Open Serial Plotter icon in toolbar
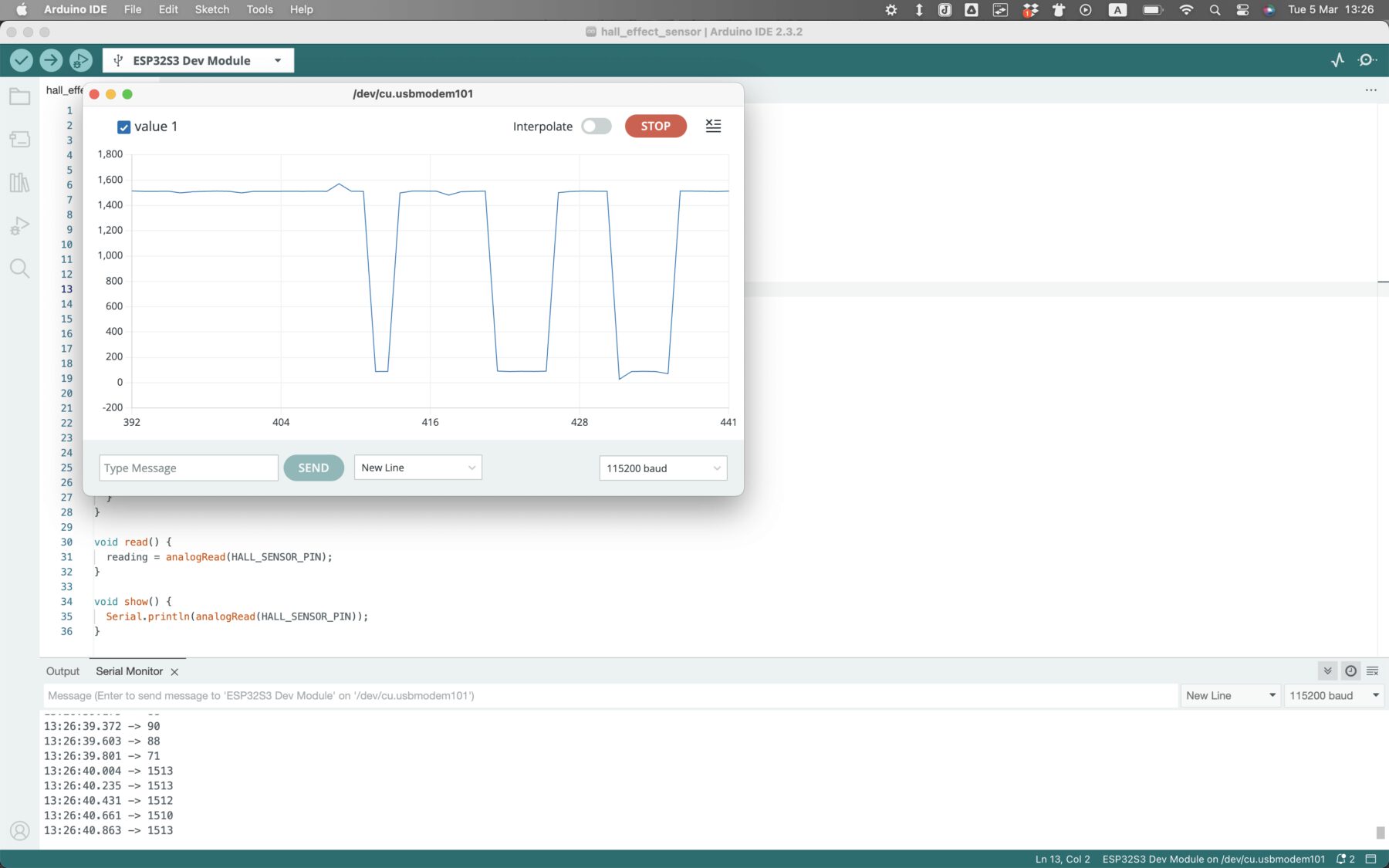This screenshot has width=1389, height=868. pyautogui.click(x=1338, y=60)
